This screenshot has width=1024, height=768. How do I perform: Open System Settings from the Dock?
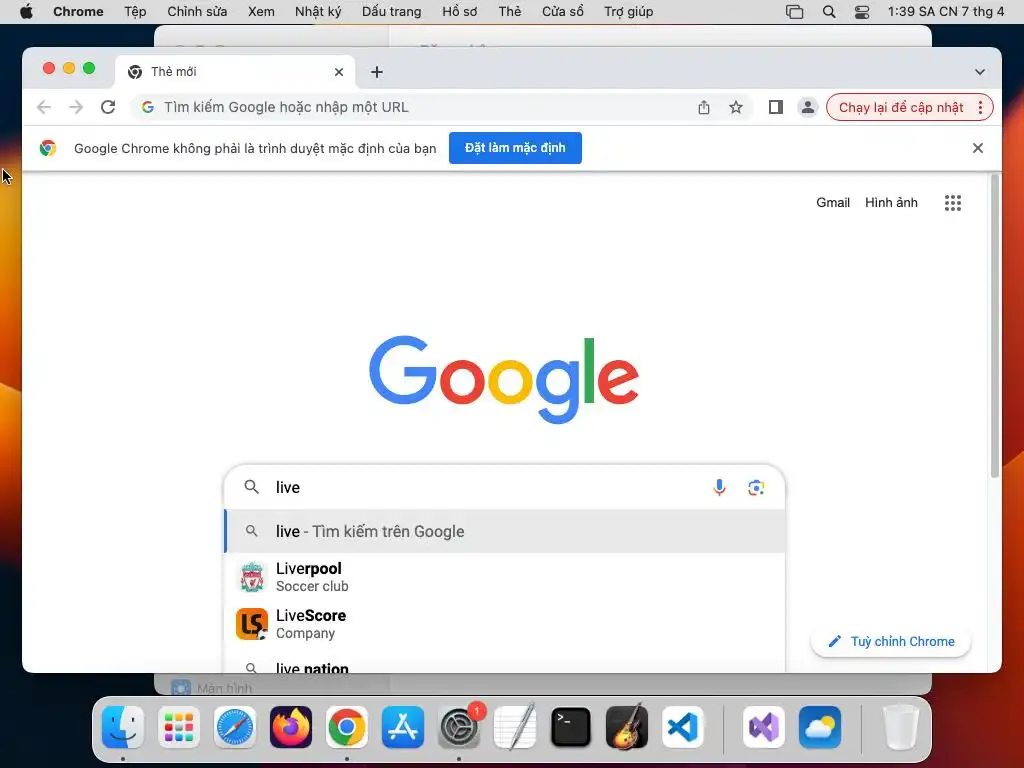(459, 727)
